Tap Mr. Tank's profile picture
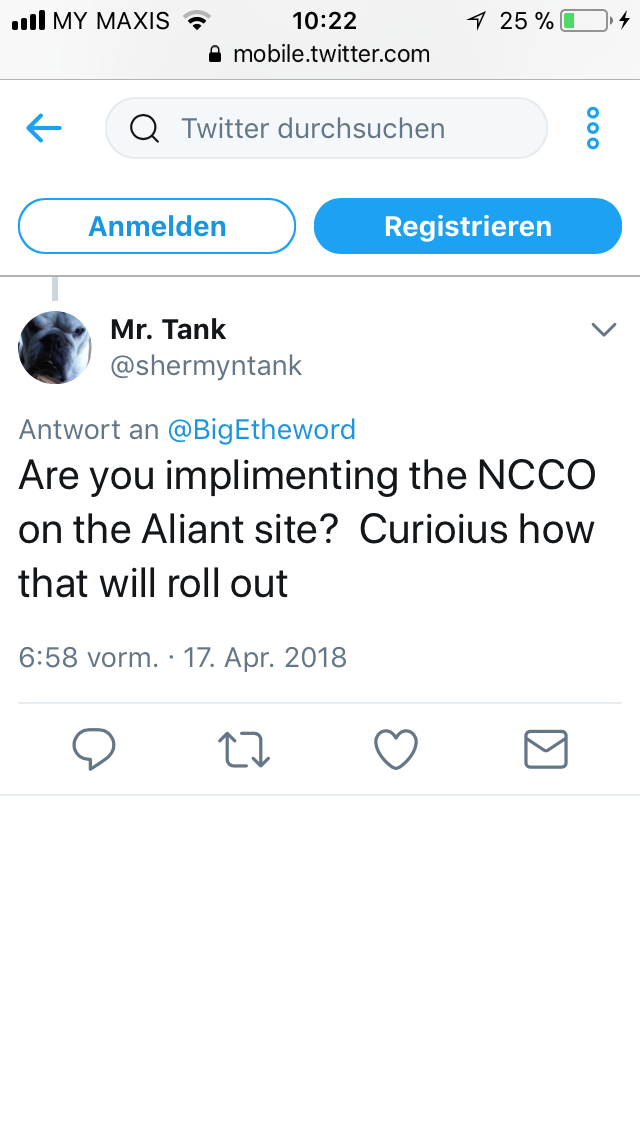This screenshot has width=640, height=1136. (55, 347)
